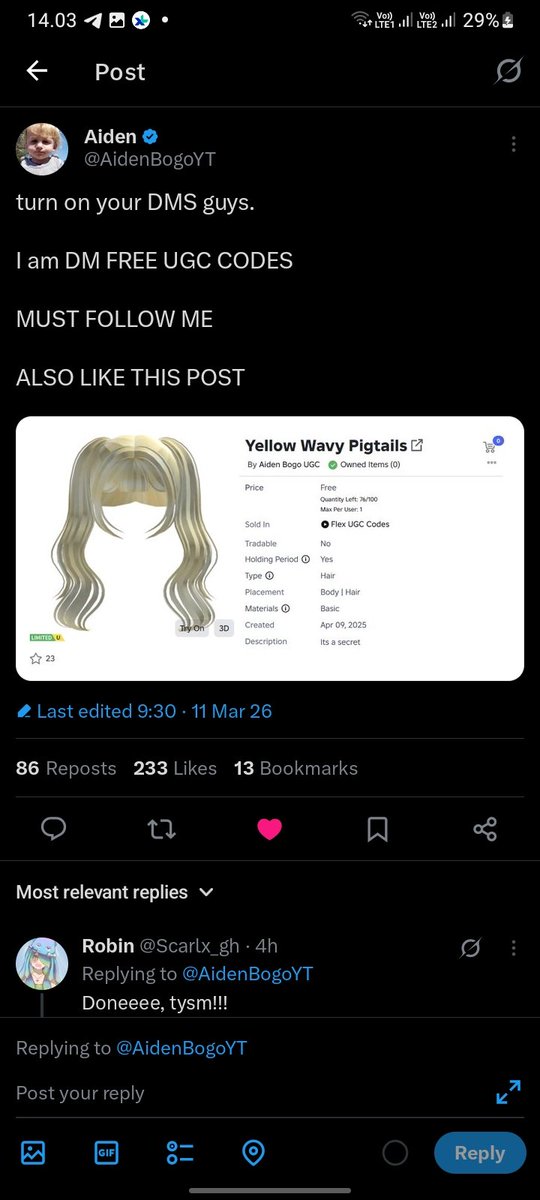
Task: Open Aiden post's three-dot menu
Action: point(513,144)
